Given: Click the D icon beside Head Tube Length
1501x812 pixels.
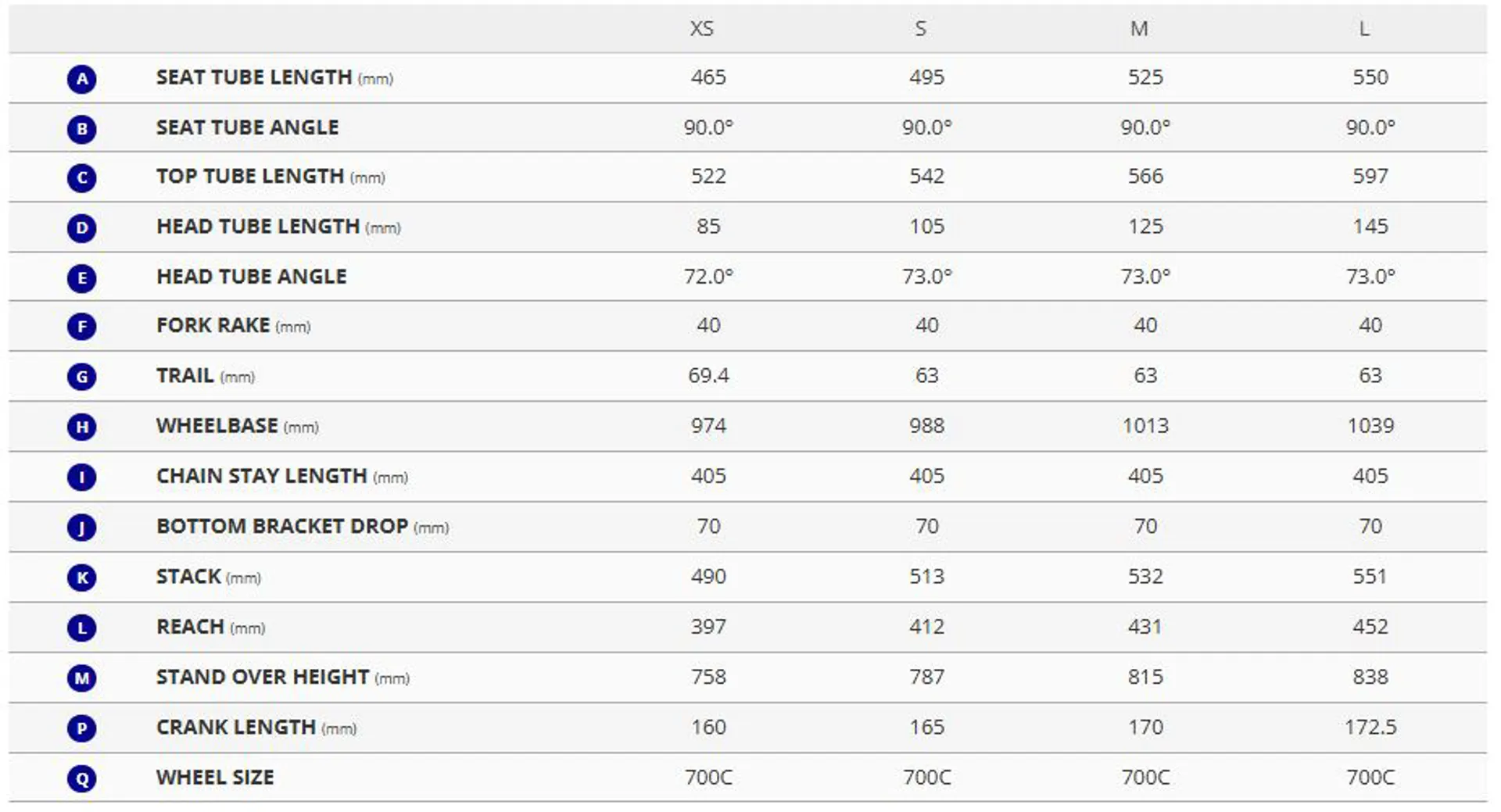Looking at the screenshot, I should tap(81, 228).
